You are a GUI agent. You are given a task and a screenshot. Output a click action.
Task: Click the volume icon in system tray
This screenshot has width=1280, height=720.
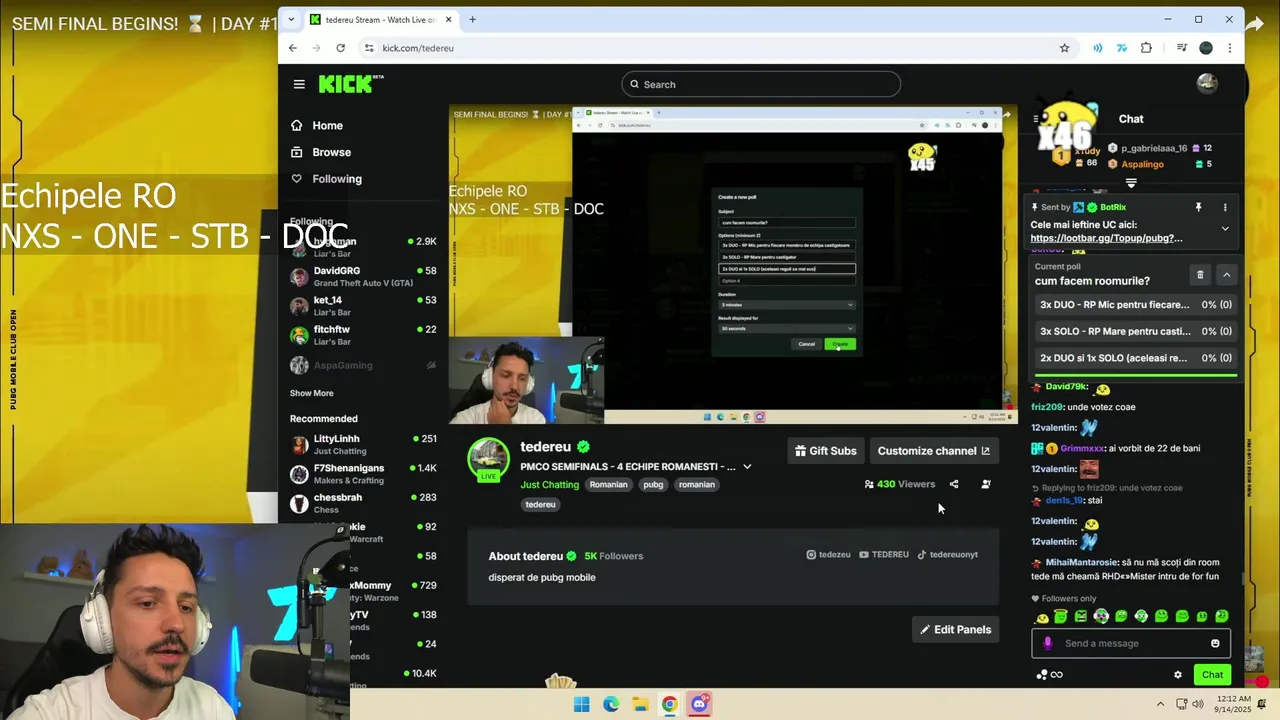coord(1198,704)
